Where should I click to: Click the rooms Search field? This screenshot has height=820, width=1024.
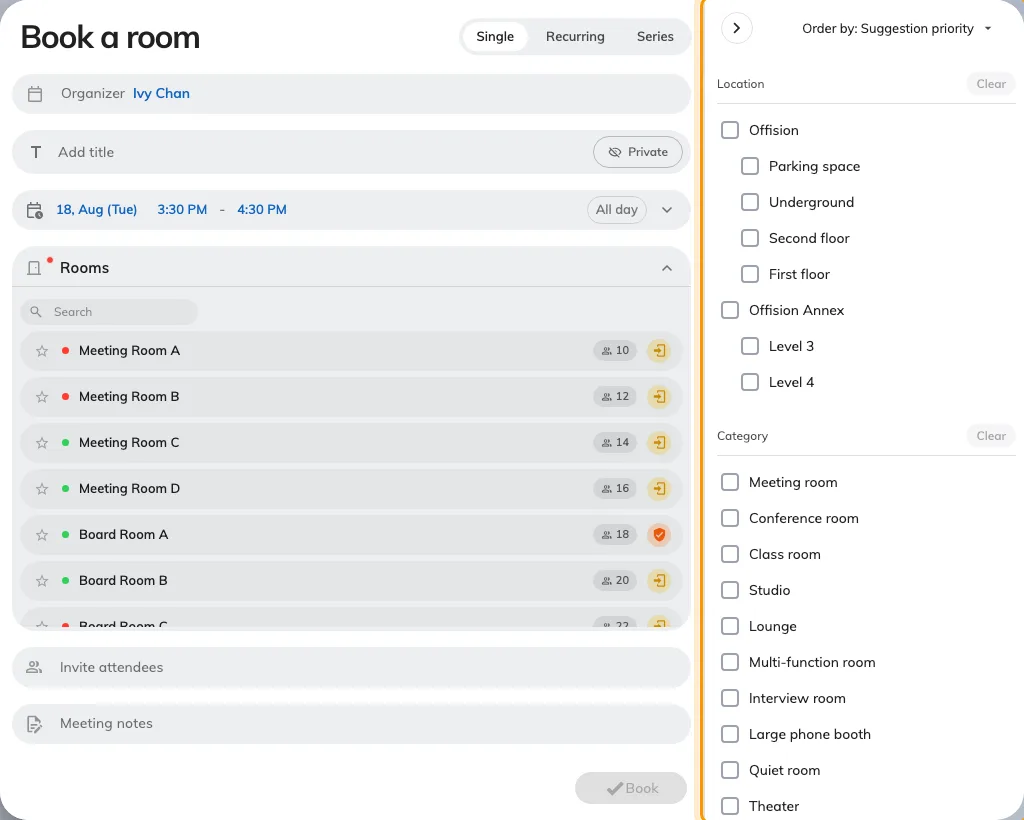click(109, 312)
